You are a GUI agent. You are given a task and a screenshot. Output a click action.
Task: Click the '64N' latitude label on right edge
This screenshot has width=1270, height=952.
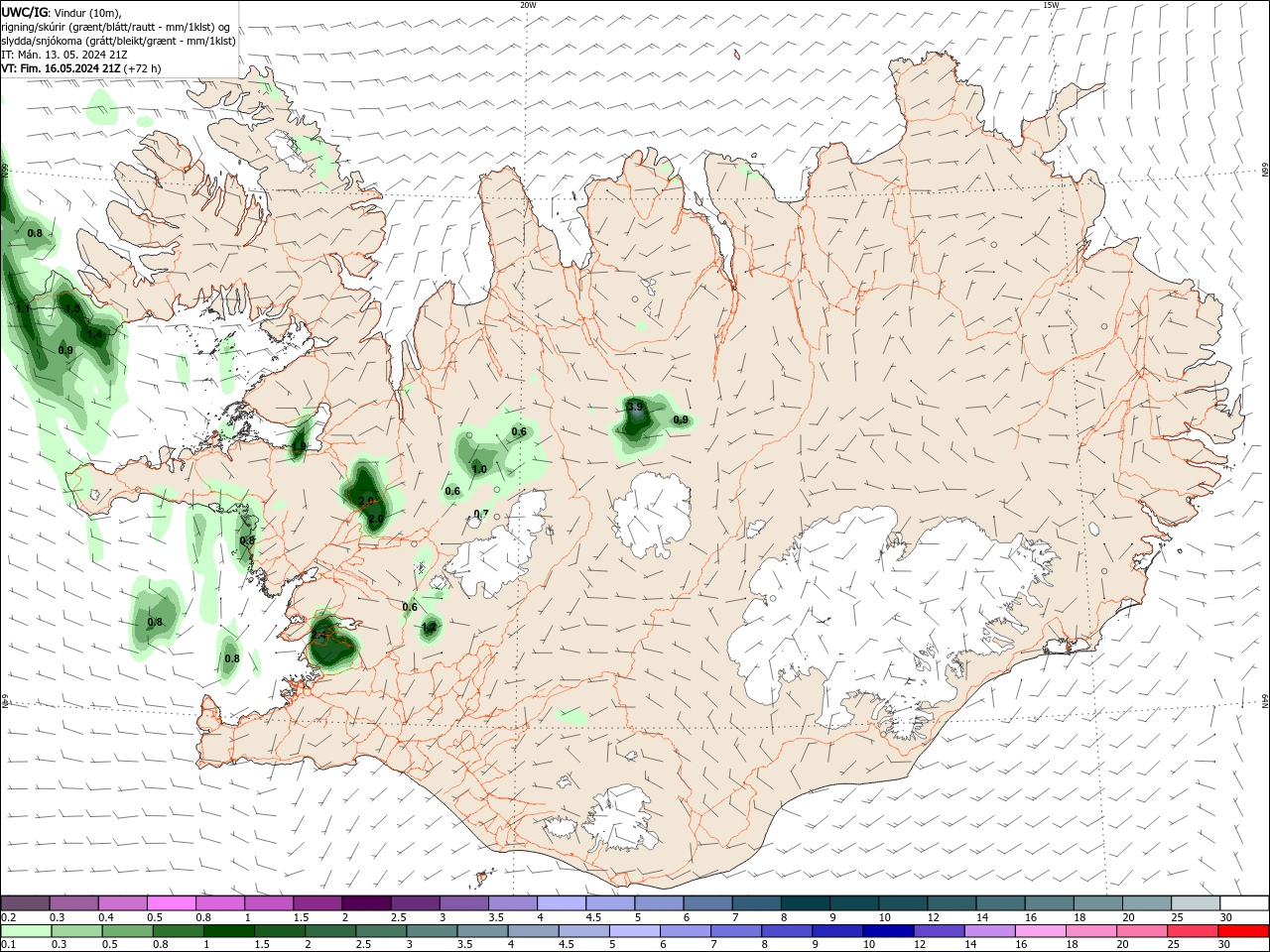(x=1265, y=702)
